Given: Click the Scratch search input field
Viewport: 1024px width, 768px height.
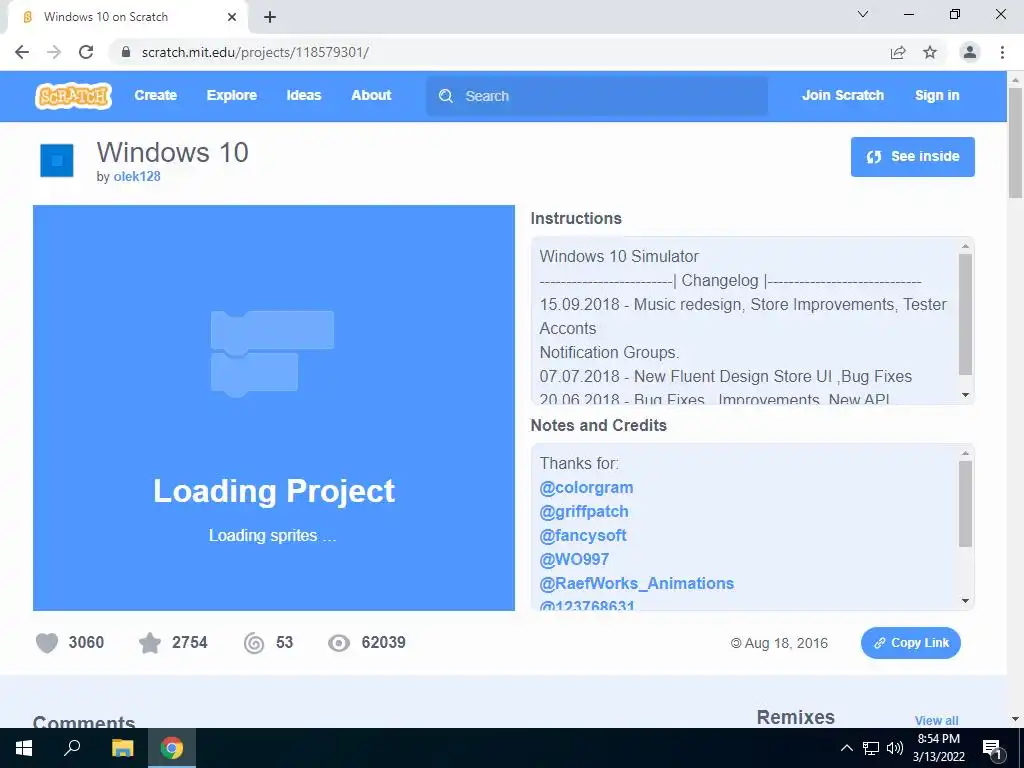Looking at the screenshot, I should 597,96.
